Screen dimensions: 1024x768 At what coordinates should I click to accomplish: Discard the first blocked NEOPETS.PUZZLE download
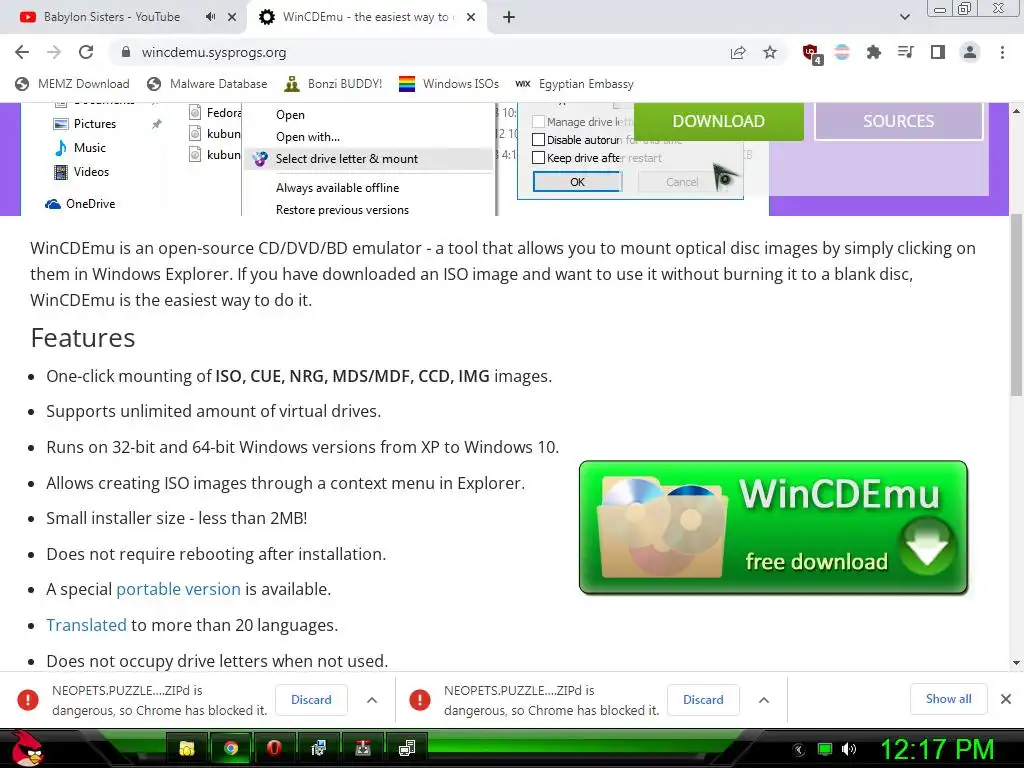[x=311, y=699]
